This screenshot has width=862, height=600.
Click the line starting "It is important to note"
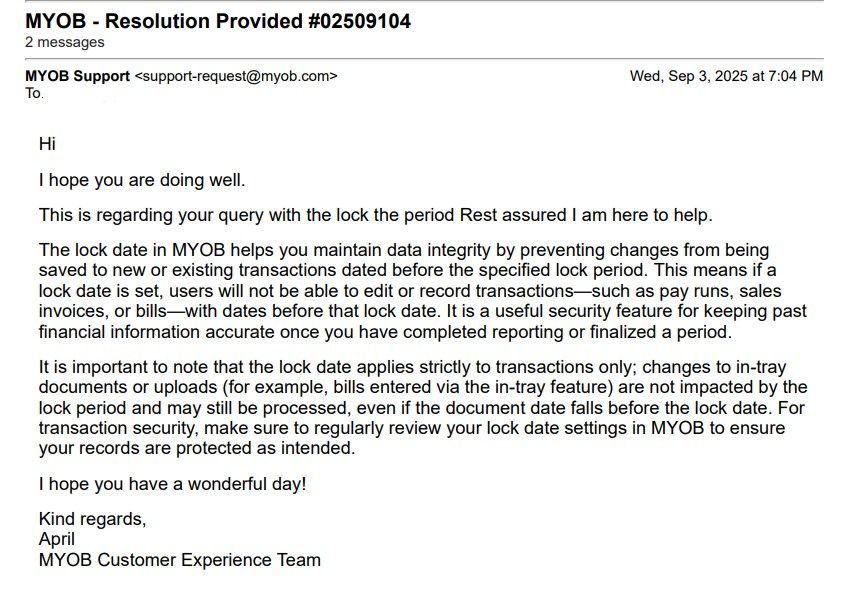[x=408, y=367]
